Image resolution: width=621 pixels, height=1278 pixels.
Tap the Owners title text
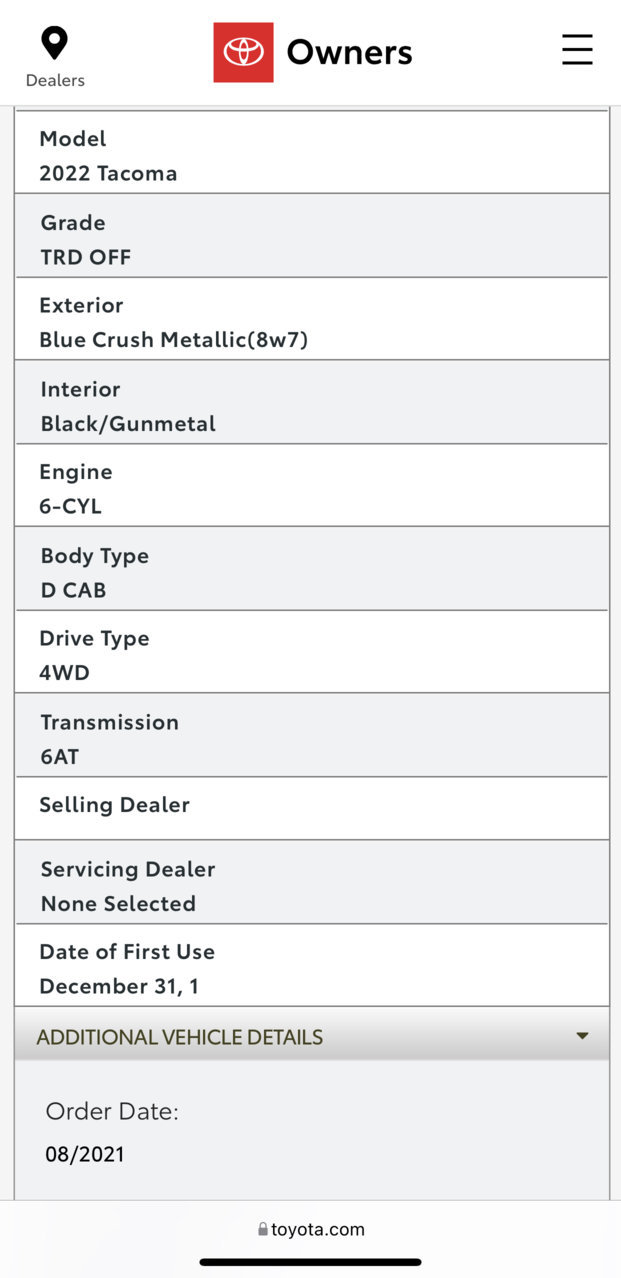tap(349, 52)
